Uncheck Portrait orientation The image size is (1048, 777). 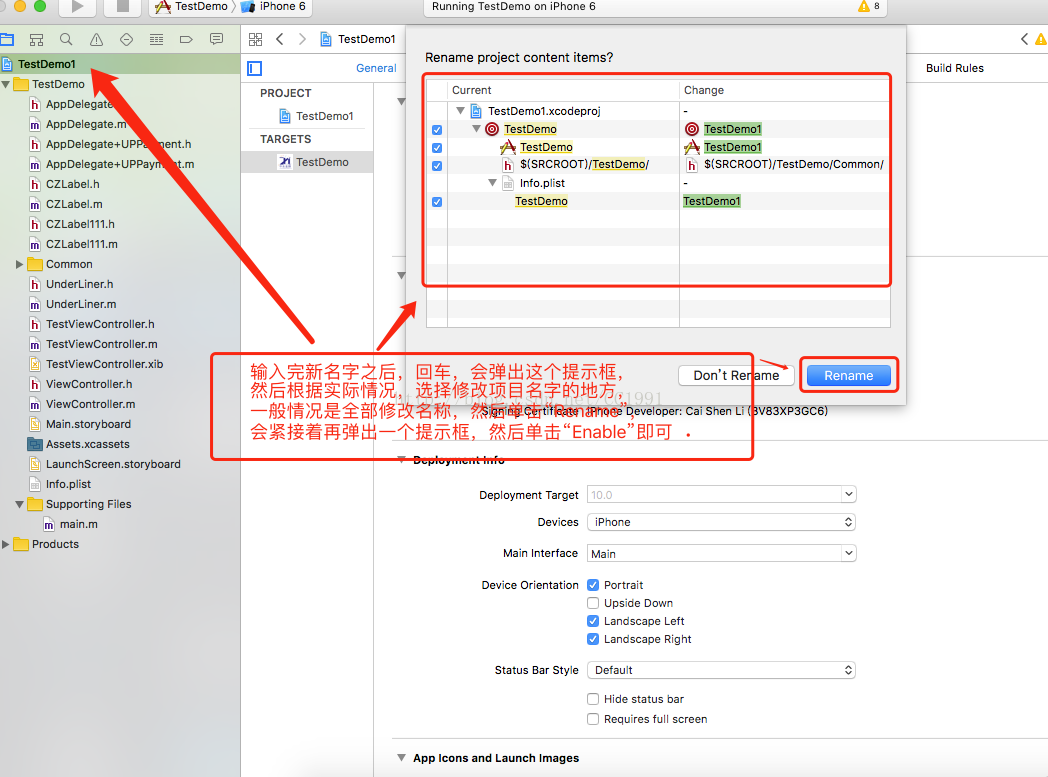point(593,585)
